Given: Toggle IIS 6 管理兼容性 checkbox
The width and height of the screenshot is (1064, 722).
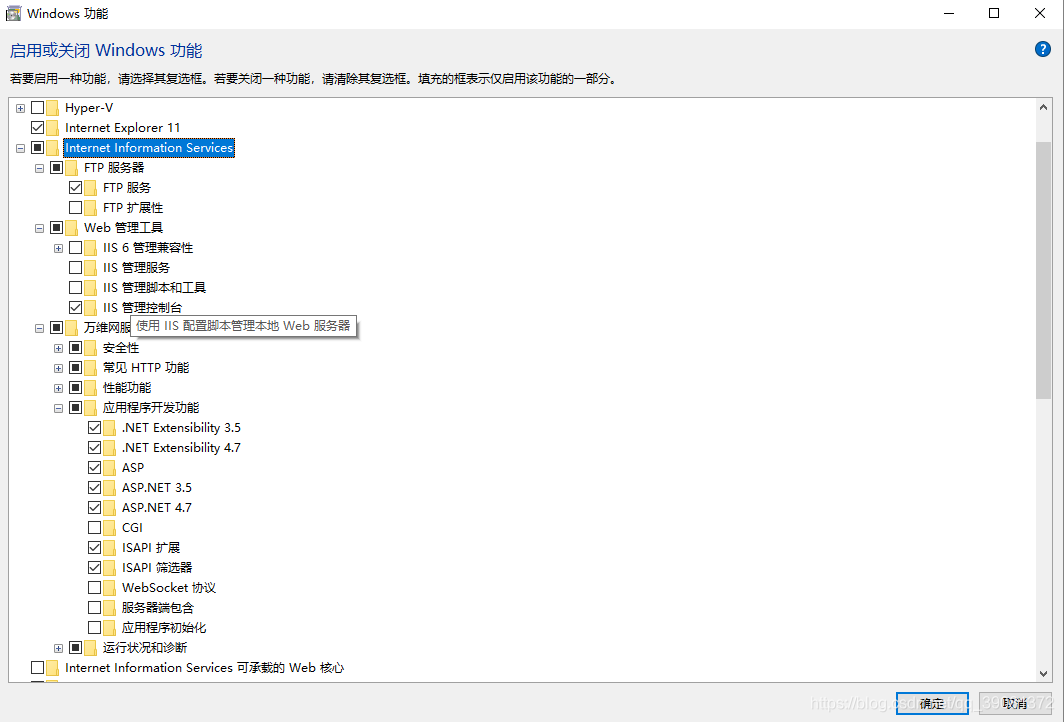Looking at the screenshot, I should [75, 247].
